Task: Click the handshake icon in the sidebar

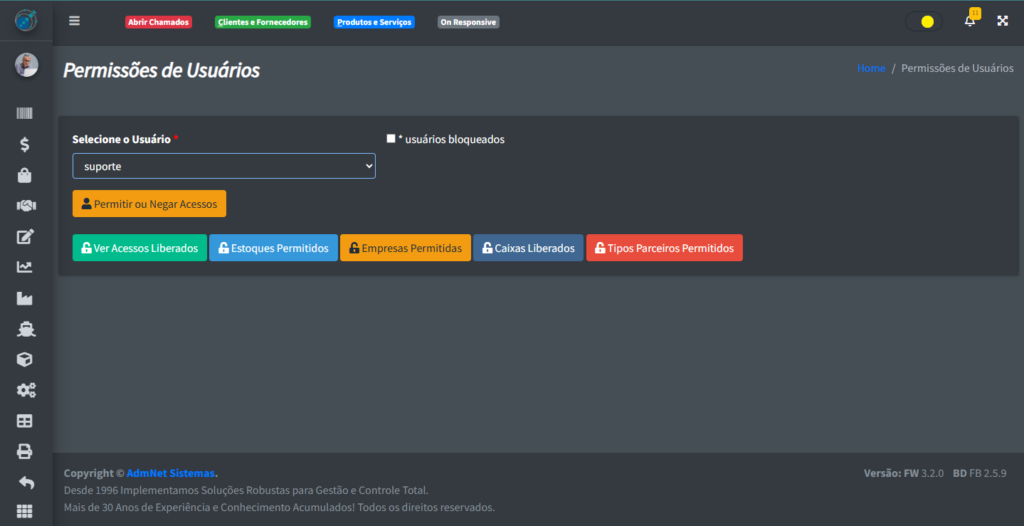Action: coord(25,206)
